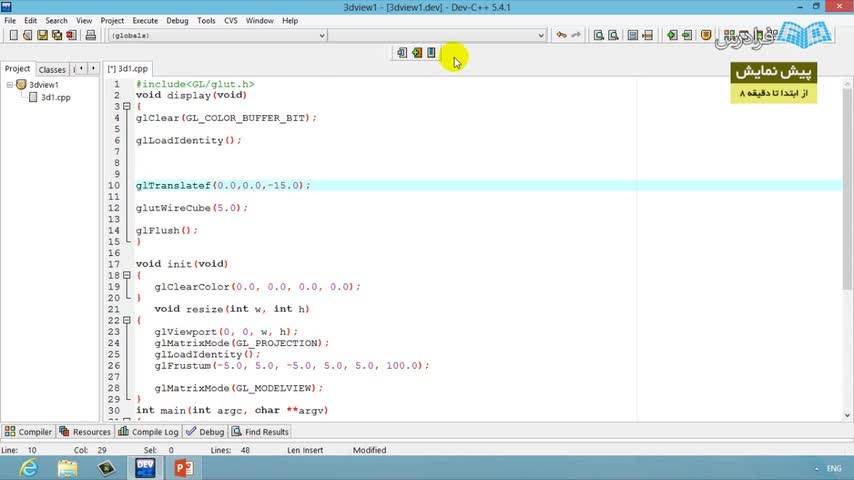Screen dimensions: 854x480
Task: Open the Window menu
Action: tap(259, 21)
